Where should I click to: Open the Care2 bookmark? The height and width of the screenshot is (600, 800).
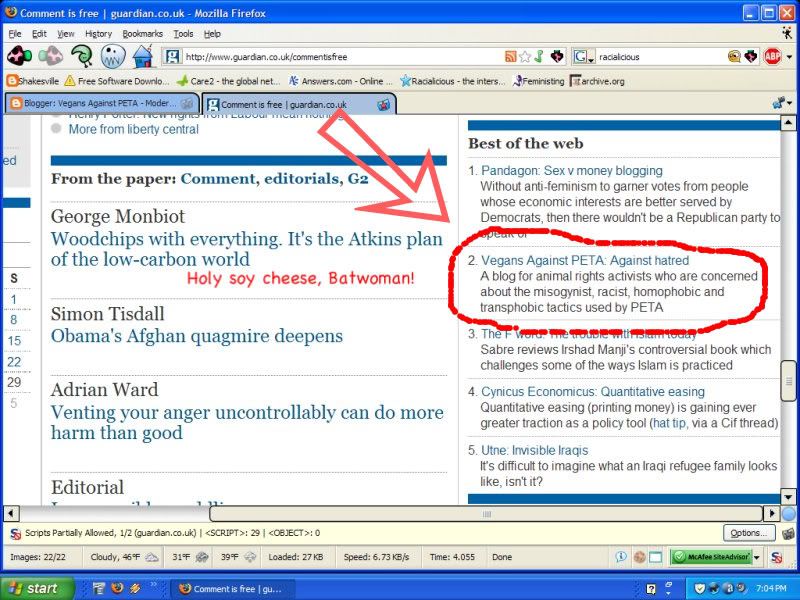pos(228,81)
